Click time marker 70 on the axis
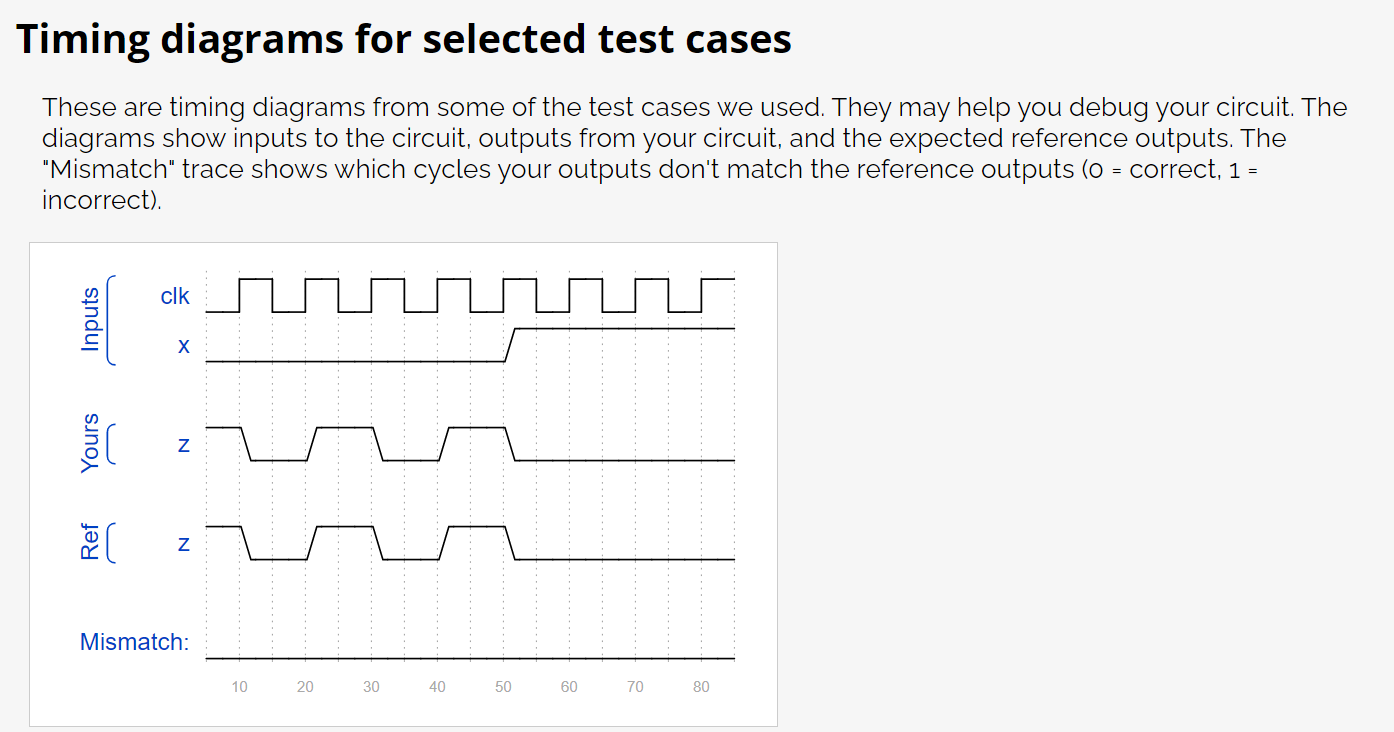 tap(635, 687)
